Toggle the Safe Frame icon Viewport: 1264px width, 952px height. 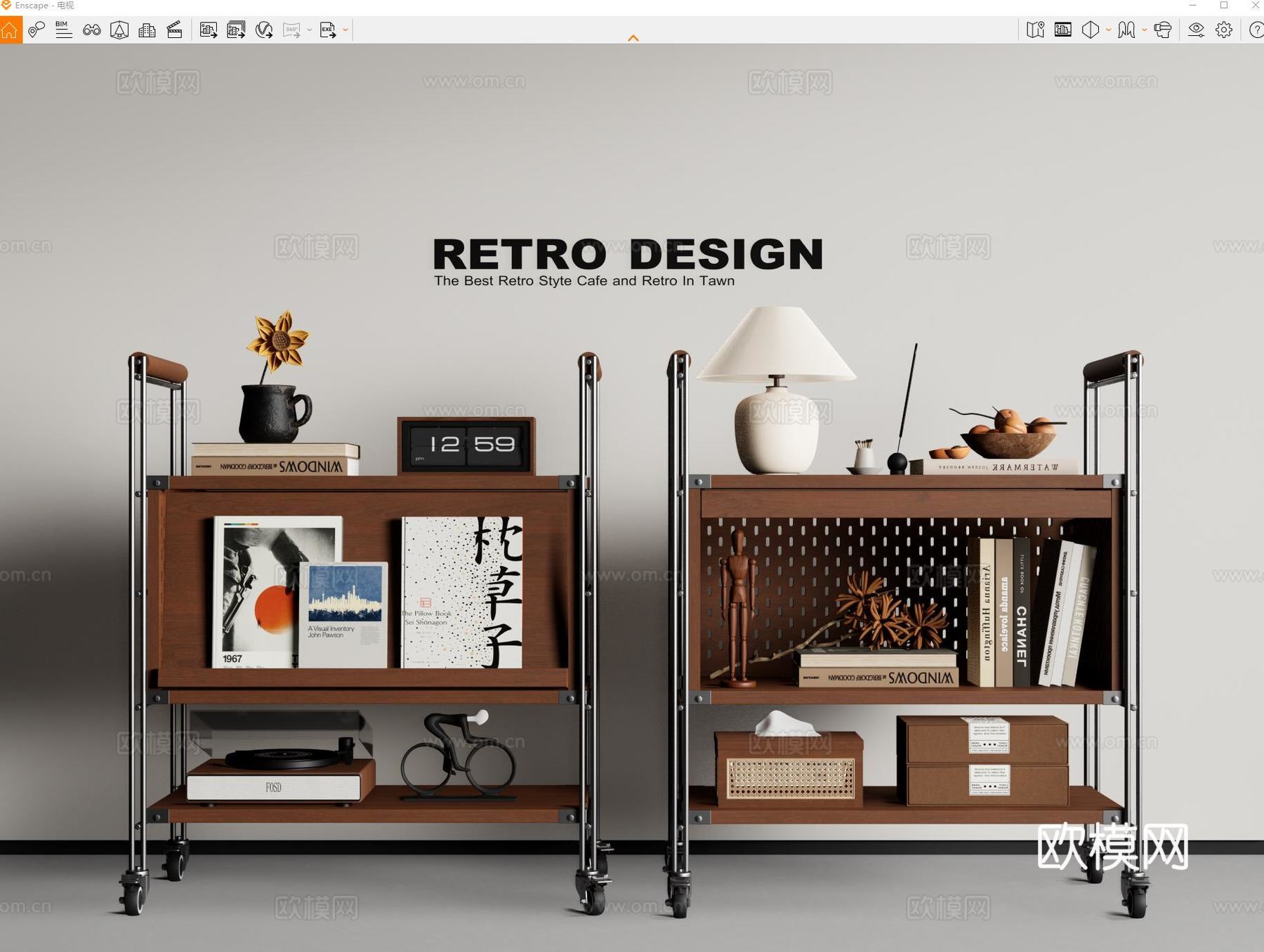click(x=1063, y=30)
